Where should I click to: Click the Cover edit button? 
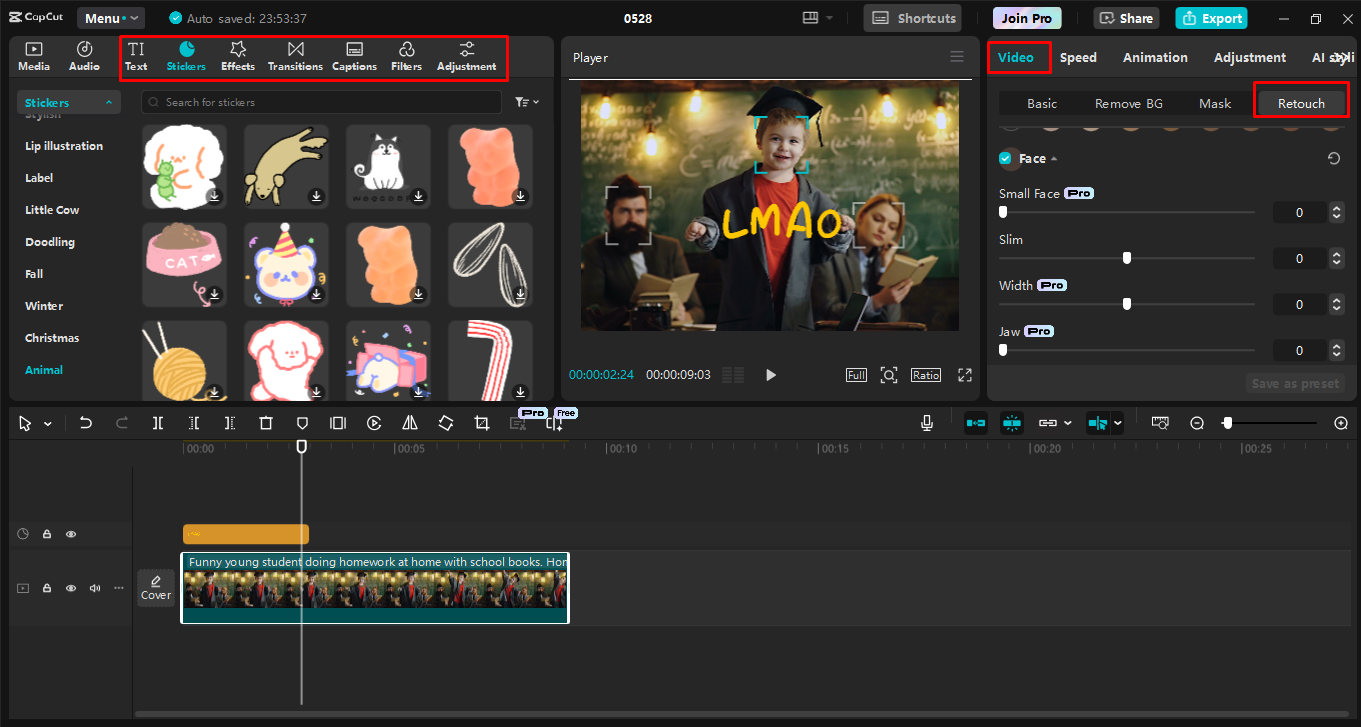tap(156, 588)
